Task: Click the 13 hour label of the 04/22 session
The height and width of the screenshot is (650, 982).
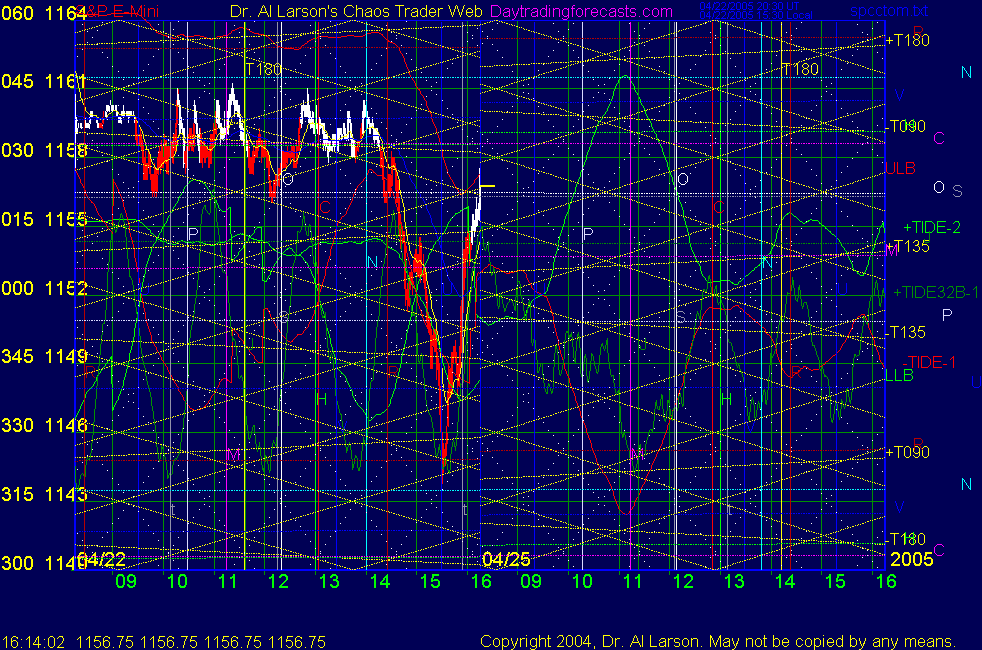Action: pos(329,581)
